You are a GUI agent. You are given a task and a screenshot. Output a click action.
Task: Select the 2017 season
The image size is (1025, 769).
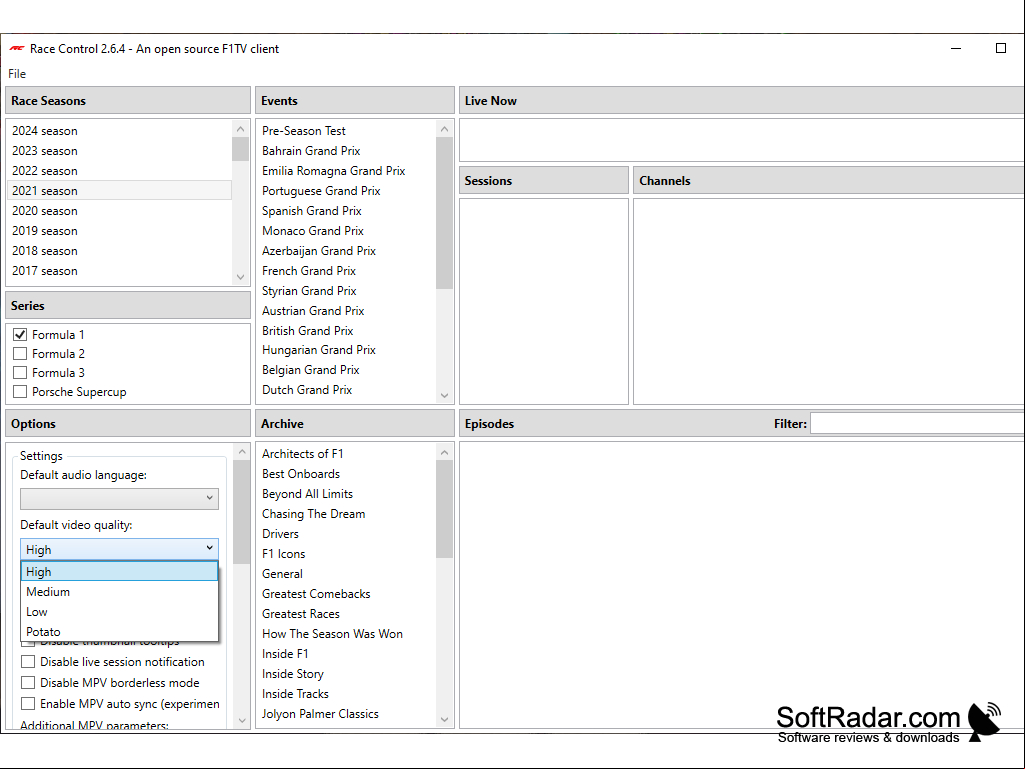[120, 271]
